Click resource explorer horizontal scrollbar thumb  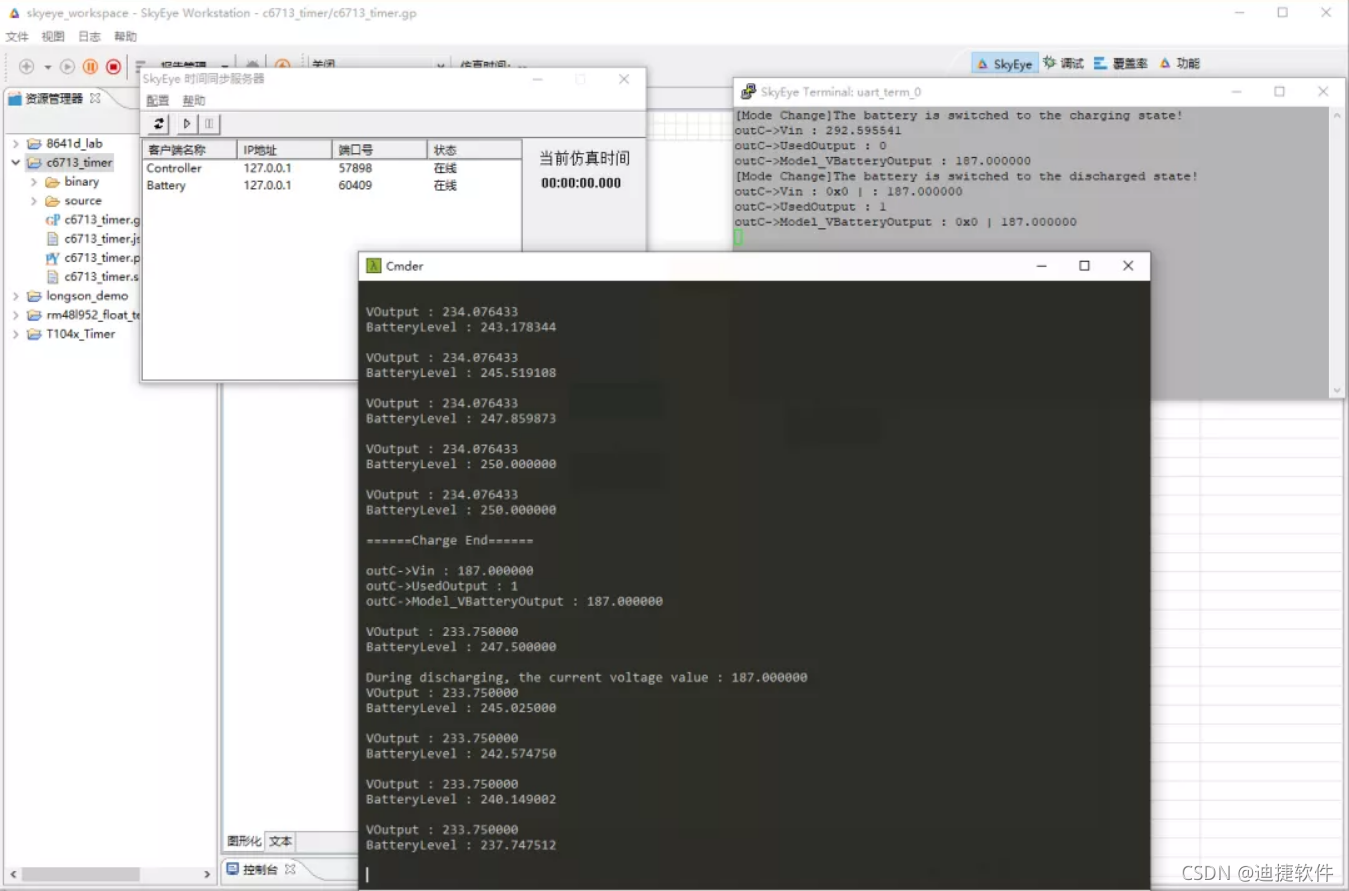pyautogui.click(x=81, y=874)
